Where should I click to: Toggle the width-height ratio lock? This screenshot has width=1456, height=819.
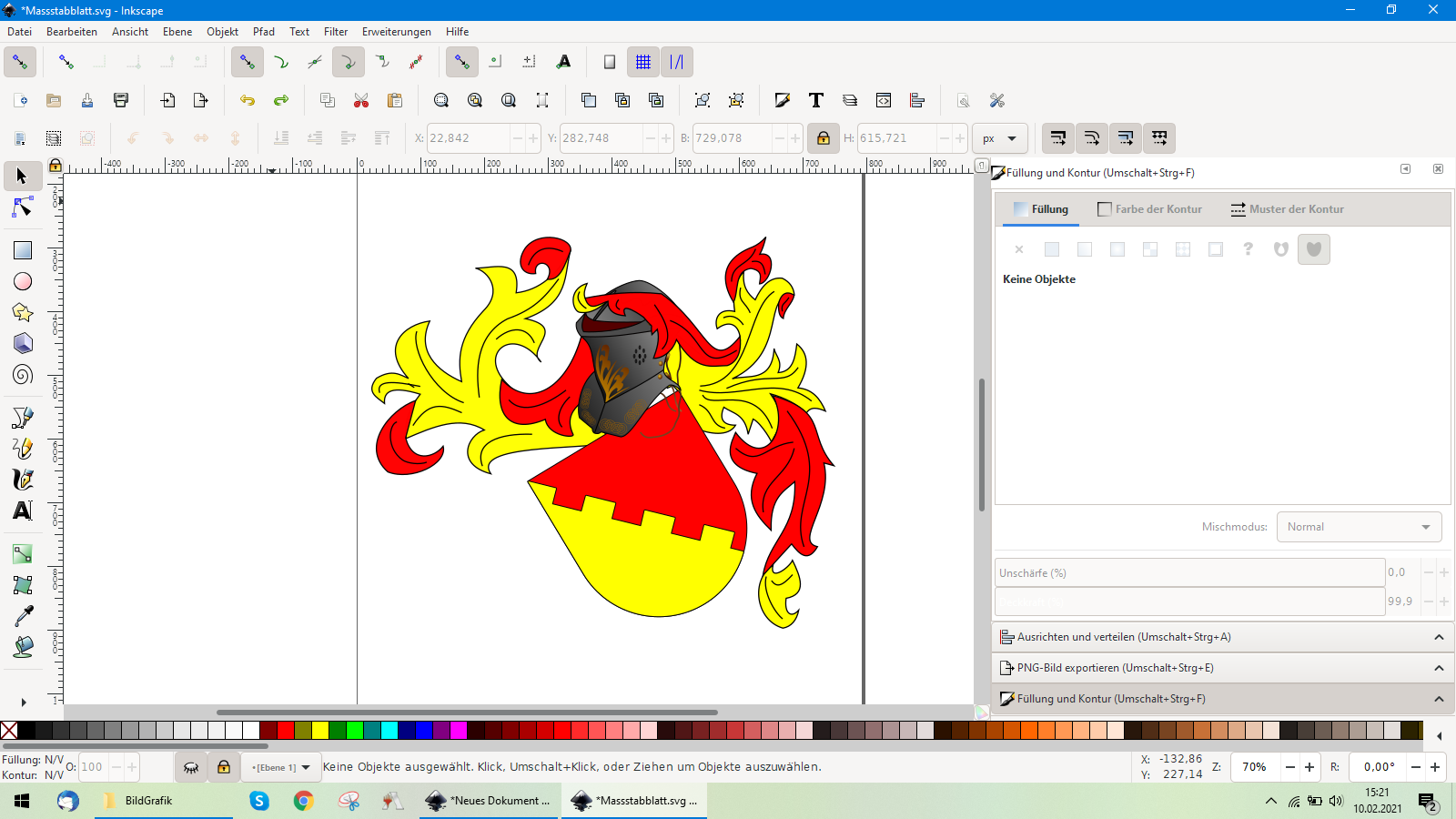(823, 138)
